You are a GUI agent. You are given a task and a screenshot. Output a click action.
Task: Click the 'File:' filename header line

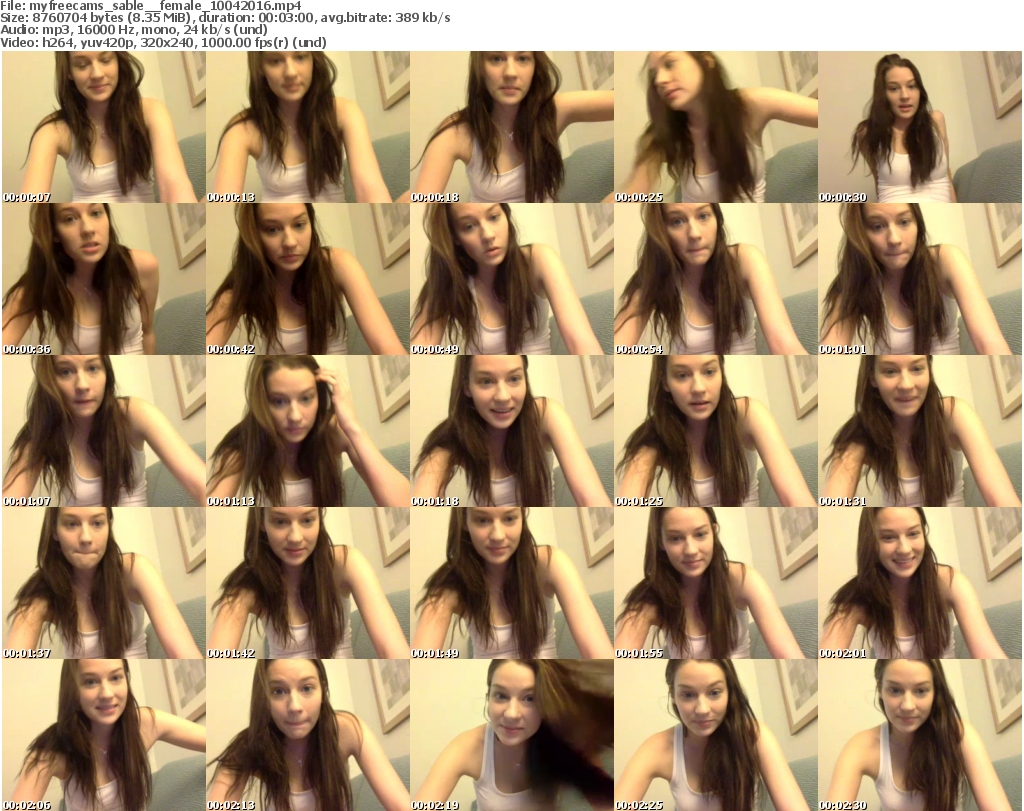tap(151, 6)
